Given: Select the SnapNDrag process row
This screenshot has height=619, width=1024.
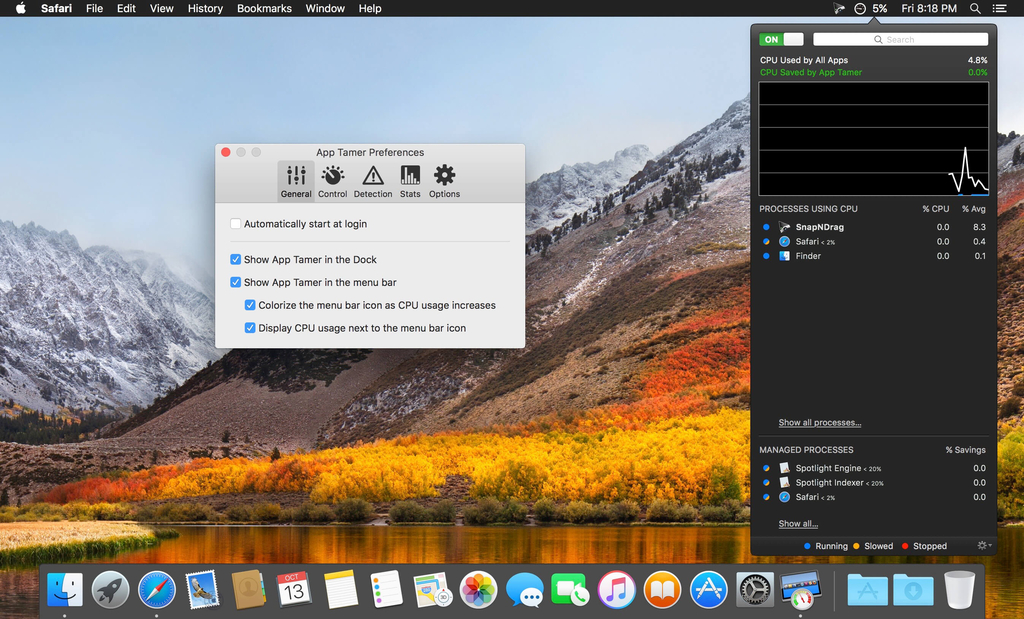Looking at the screenshot, I should (x=819, y=227).
